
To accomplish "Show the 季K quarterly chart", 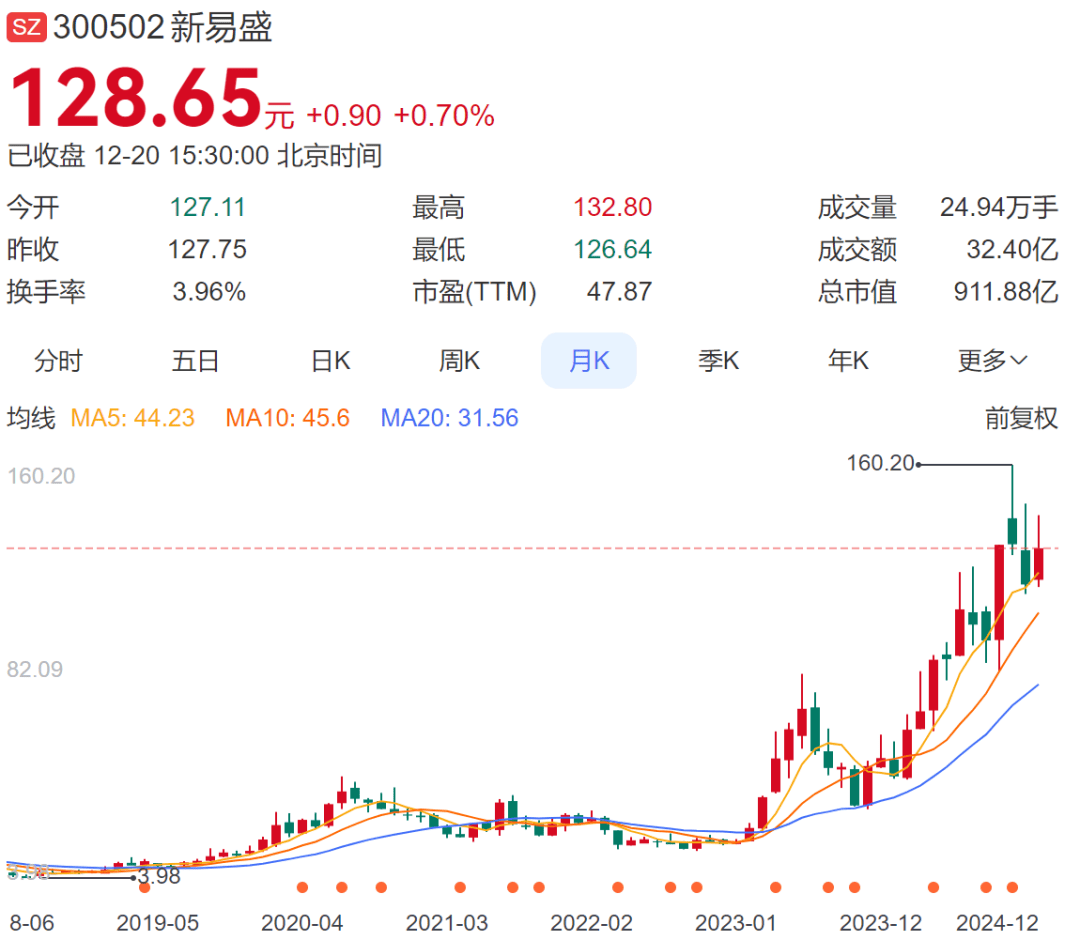I will 718,360.
